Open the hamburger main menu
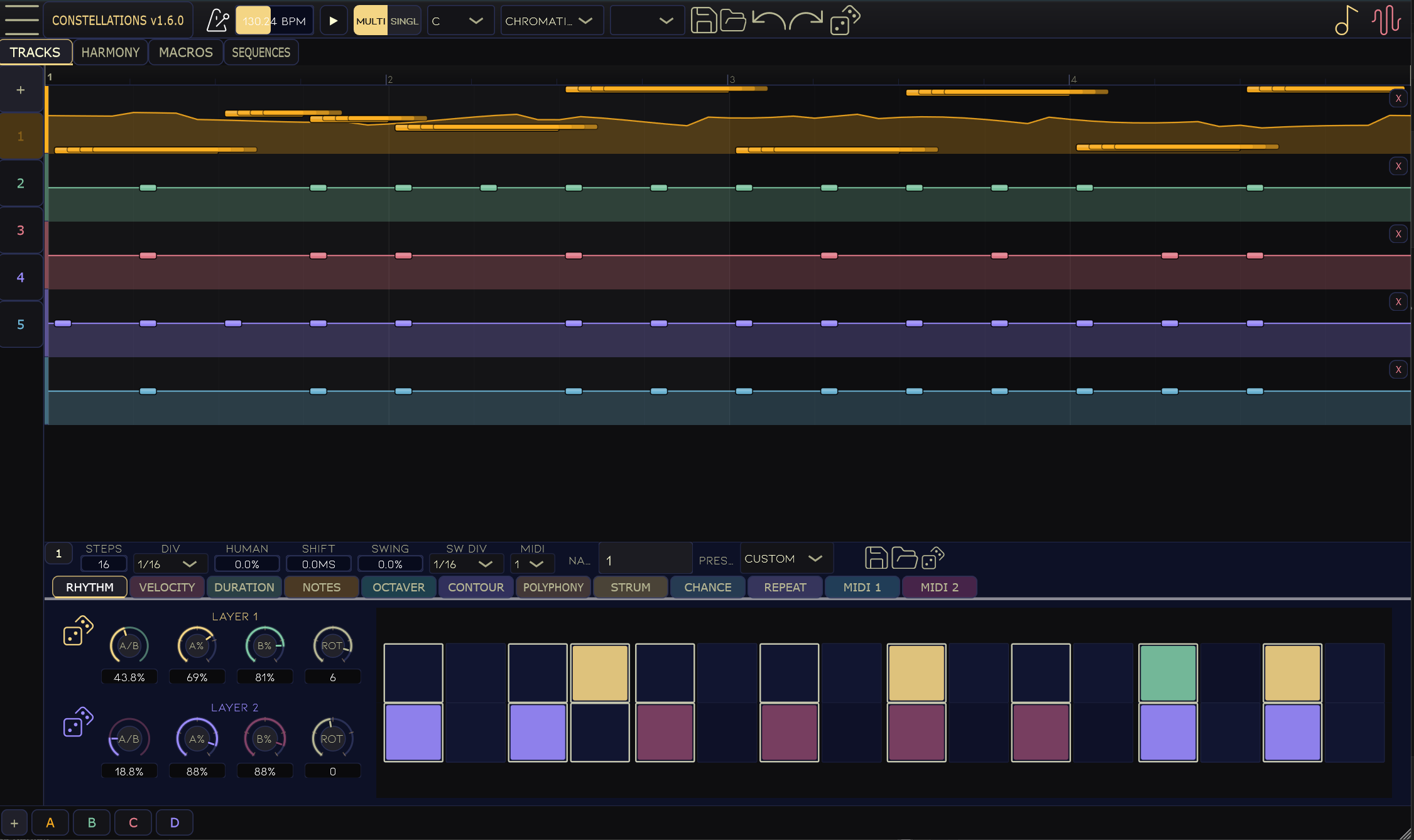Image resolution: width=1414 pixels, height=840 pixels. pyautogui.click(x=21, y=20)
